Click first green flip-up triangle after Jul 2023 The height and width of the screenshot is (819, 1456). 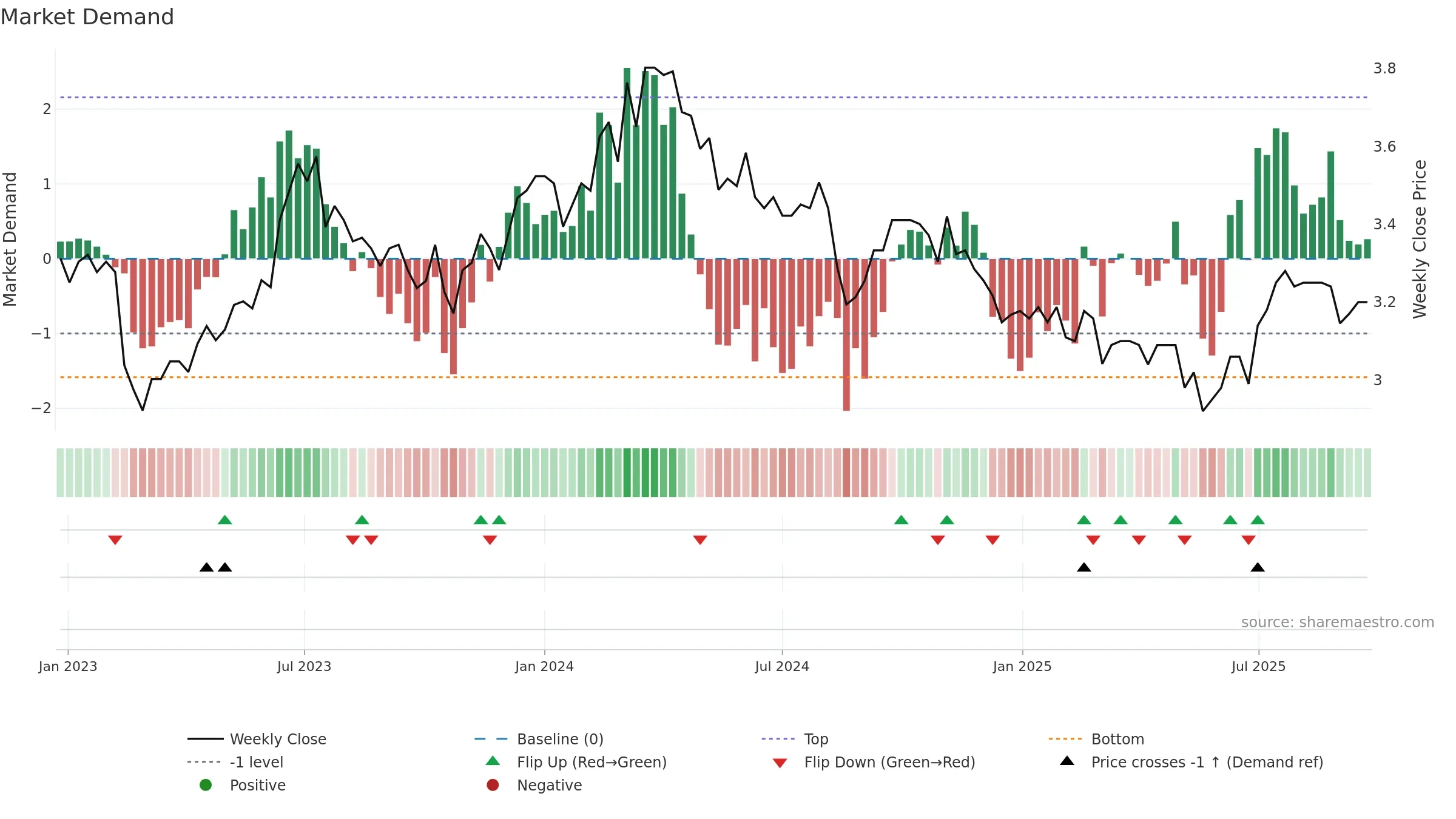362,520
